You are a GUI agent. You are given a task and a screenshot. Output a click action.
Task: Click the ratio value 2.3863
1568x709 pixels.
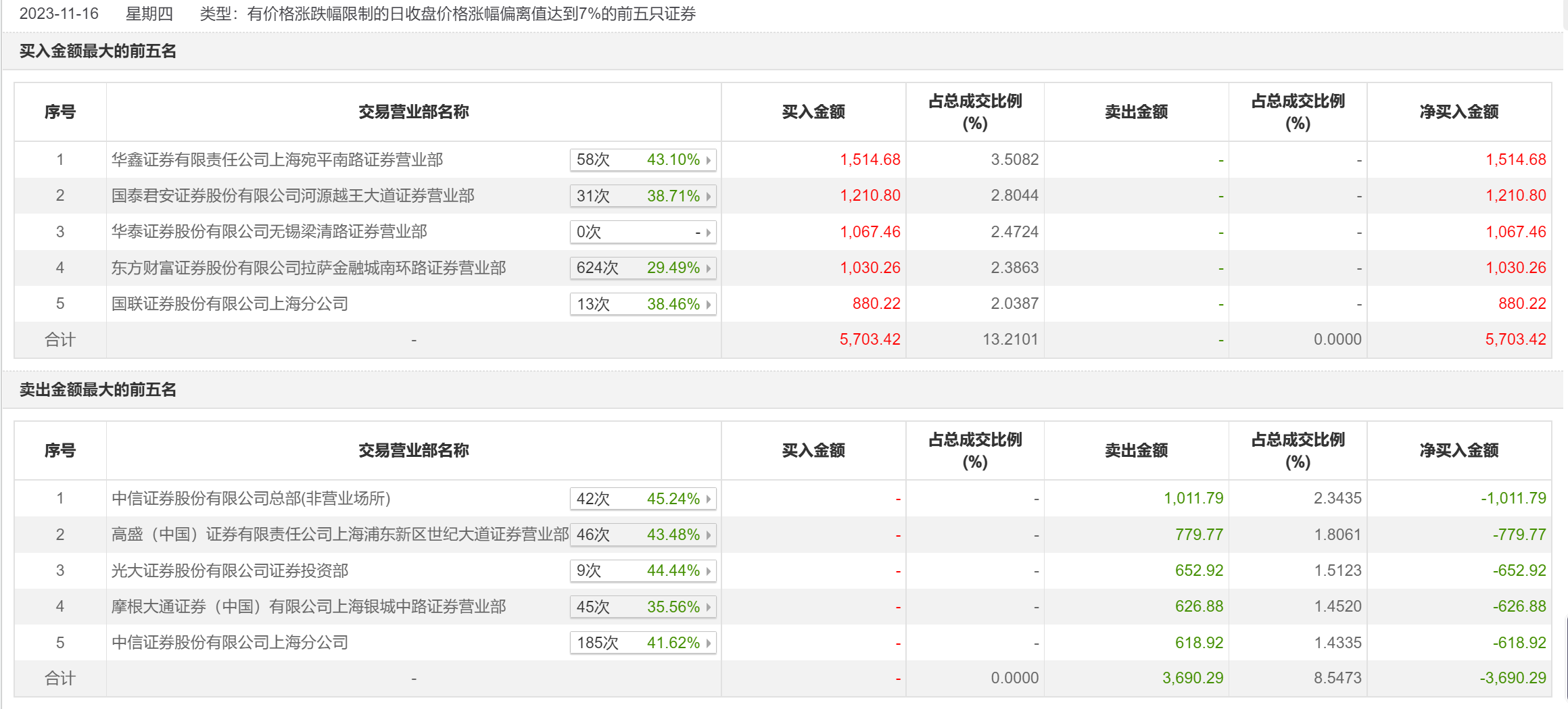point(1014,268)
